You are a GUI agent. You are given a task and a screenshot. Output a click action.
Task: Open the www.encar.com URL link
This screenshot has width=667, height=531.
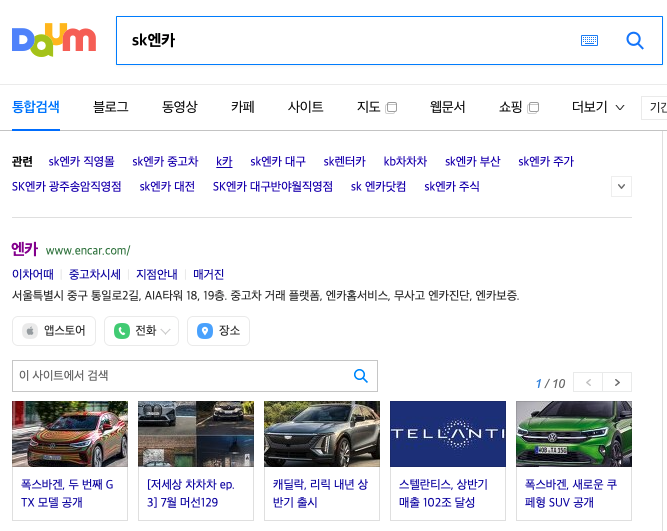click(88, 251)
